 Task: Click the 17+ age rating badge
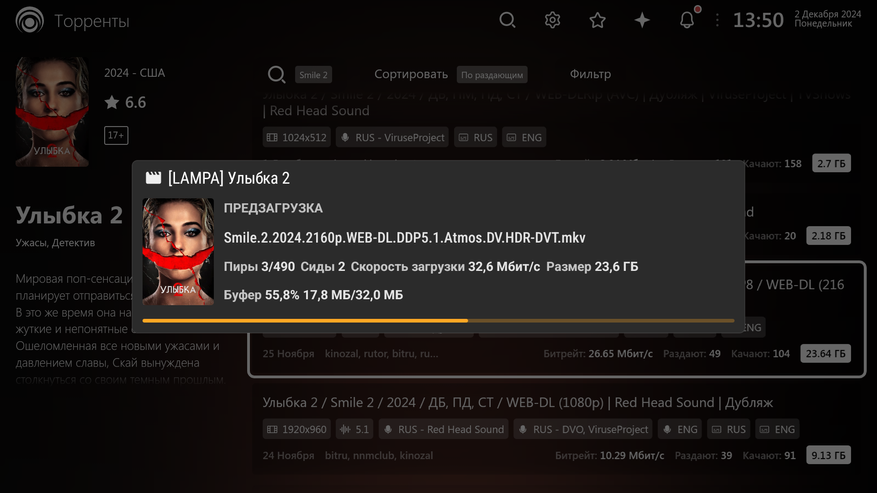(x=116, y=135)
